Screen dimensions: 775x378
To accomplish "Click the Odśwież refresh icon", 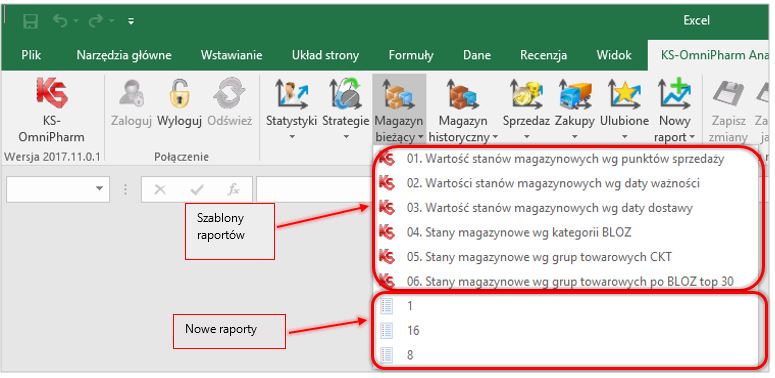I will (229, 93).
